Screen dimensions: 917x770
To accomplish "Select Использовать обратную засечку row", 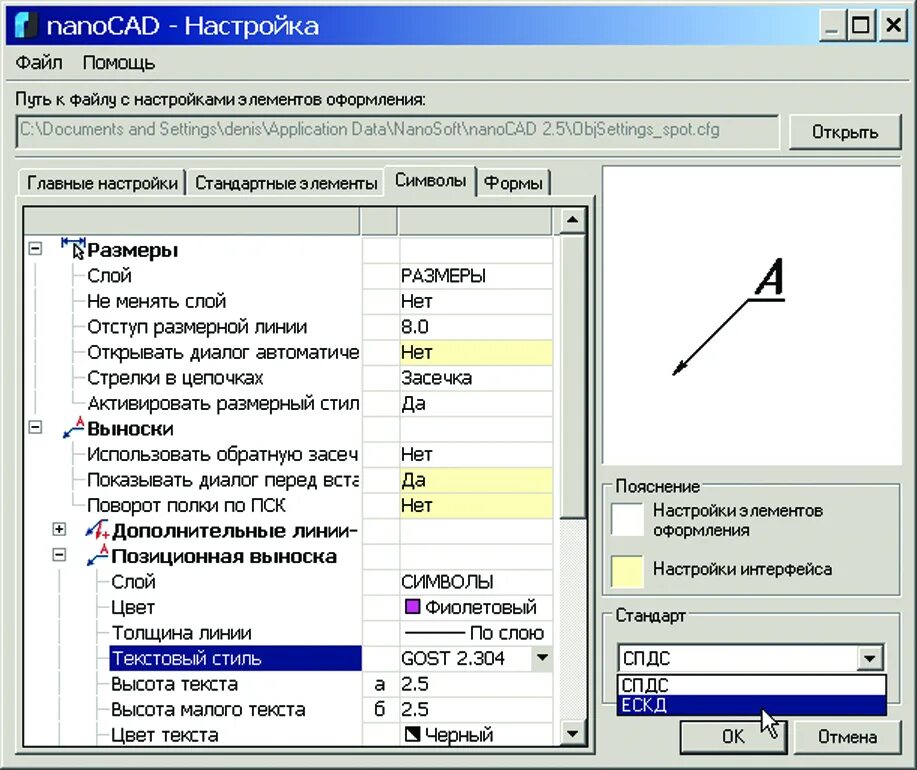I will point(222,454).
